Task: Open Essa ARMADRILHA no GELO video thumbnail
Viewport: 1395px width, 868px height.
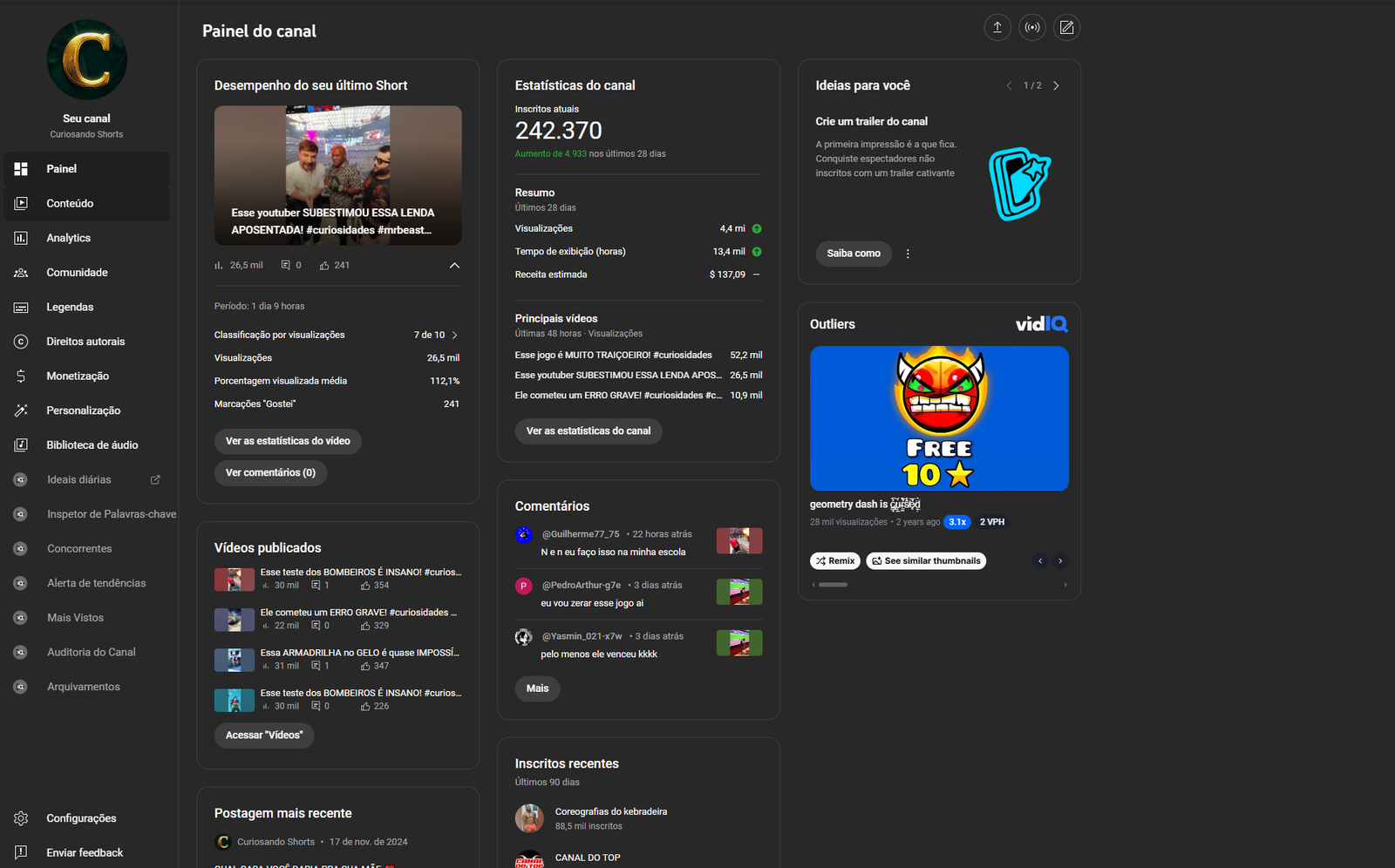Action: (235, 660)
